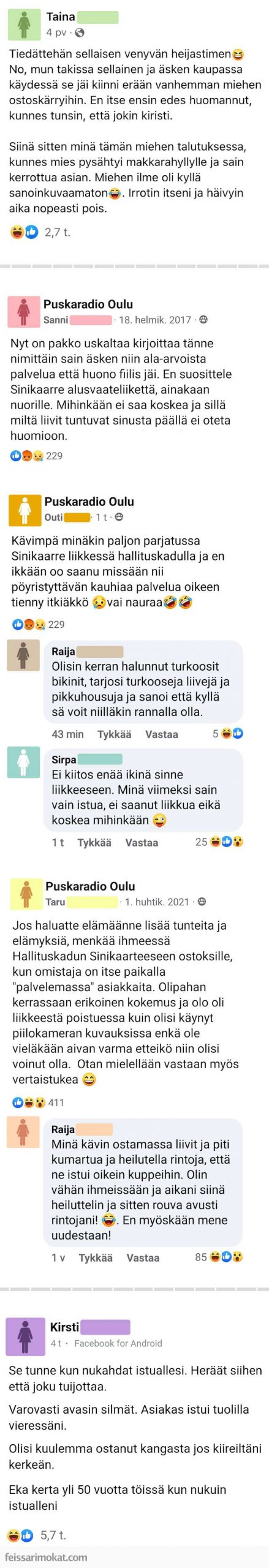Click the globe privacy icon beside 4 pv
Viewport: 269px width, 1568px height.
(x=79, y=32)
